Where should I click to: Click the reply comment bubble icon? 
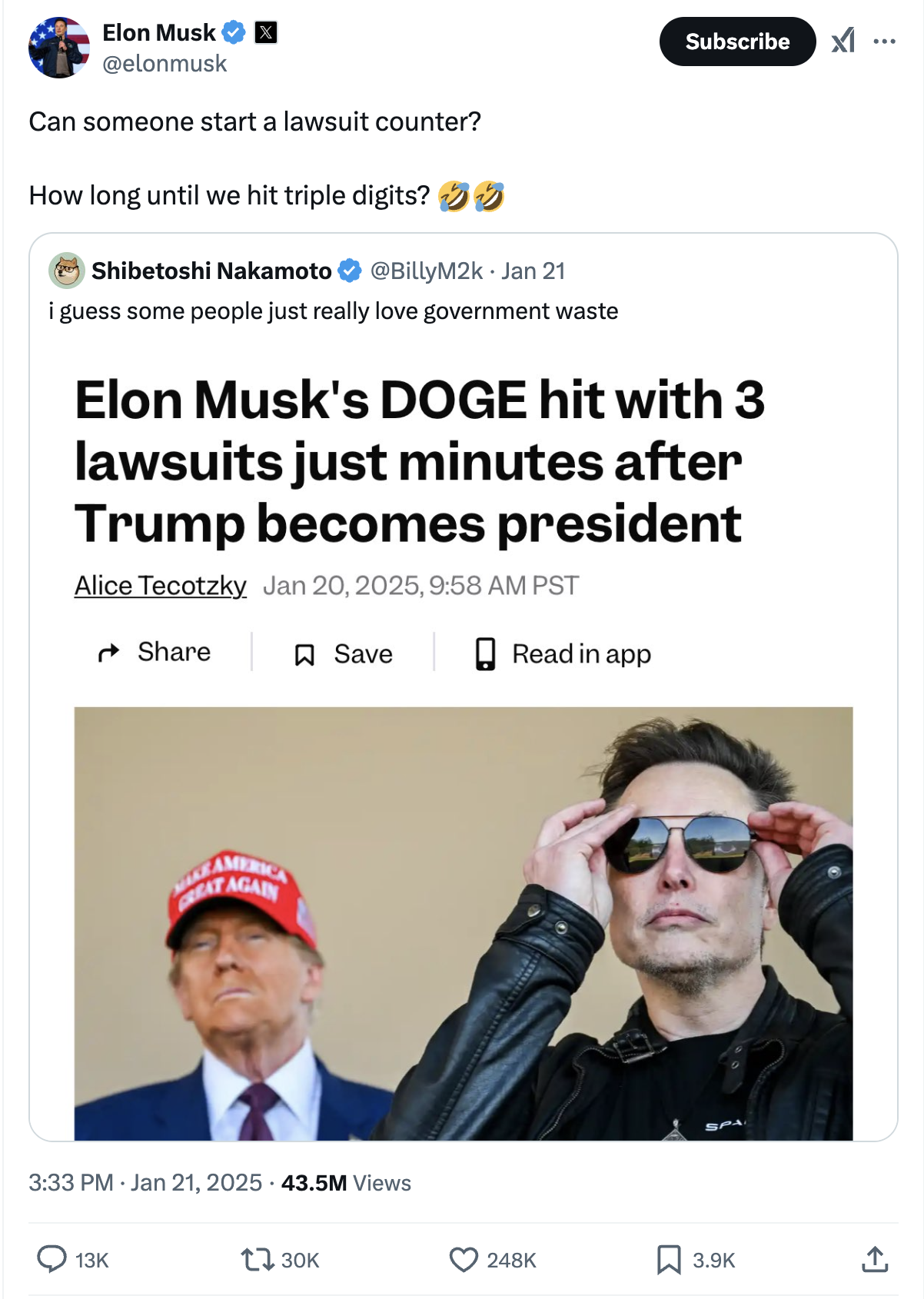52,1259
